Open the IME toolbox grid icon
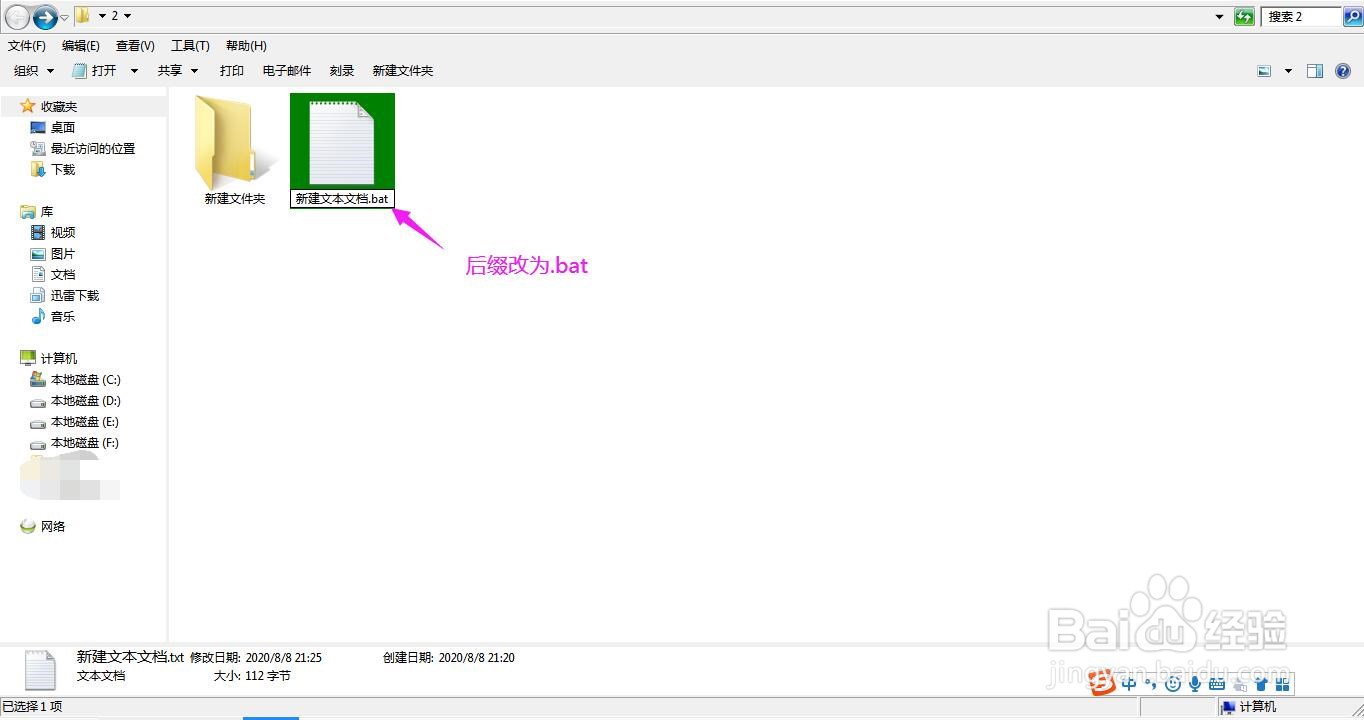The height and width of the screenshot is (720, 1364). (x=1282, y=684)
